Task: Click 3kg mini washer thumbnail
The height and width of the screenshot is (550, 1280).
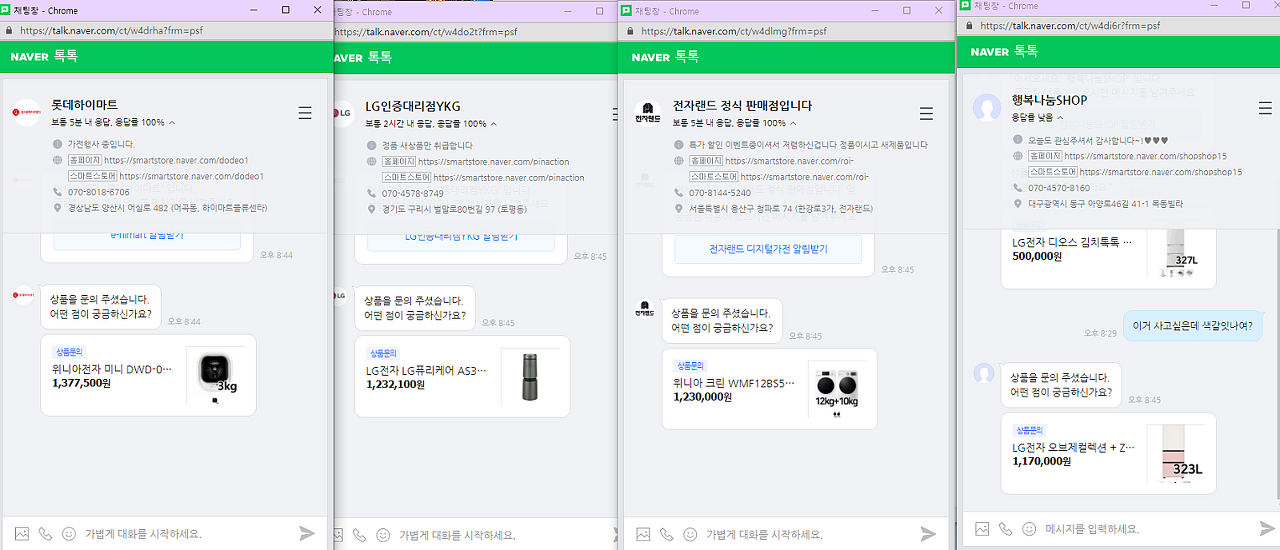Action: click(216, 376)
